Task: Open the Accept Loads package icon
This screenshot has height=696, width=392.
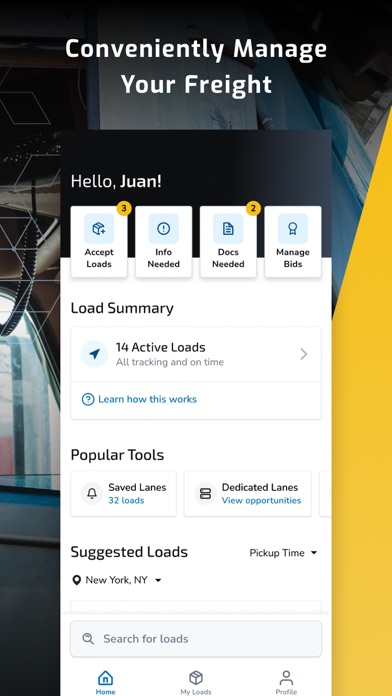Action: pyautogui.click(x=99, y=229)
